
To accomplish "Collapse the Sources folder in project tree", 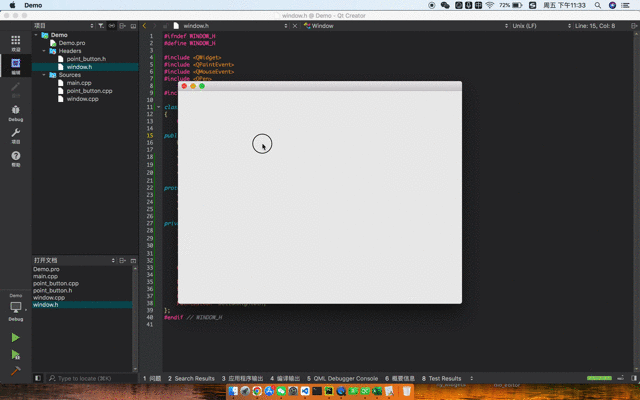I will [44, 75].
